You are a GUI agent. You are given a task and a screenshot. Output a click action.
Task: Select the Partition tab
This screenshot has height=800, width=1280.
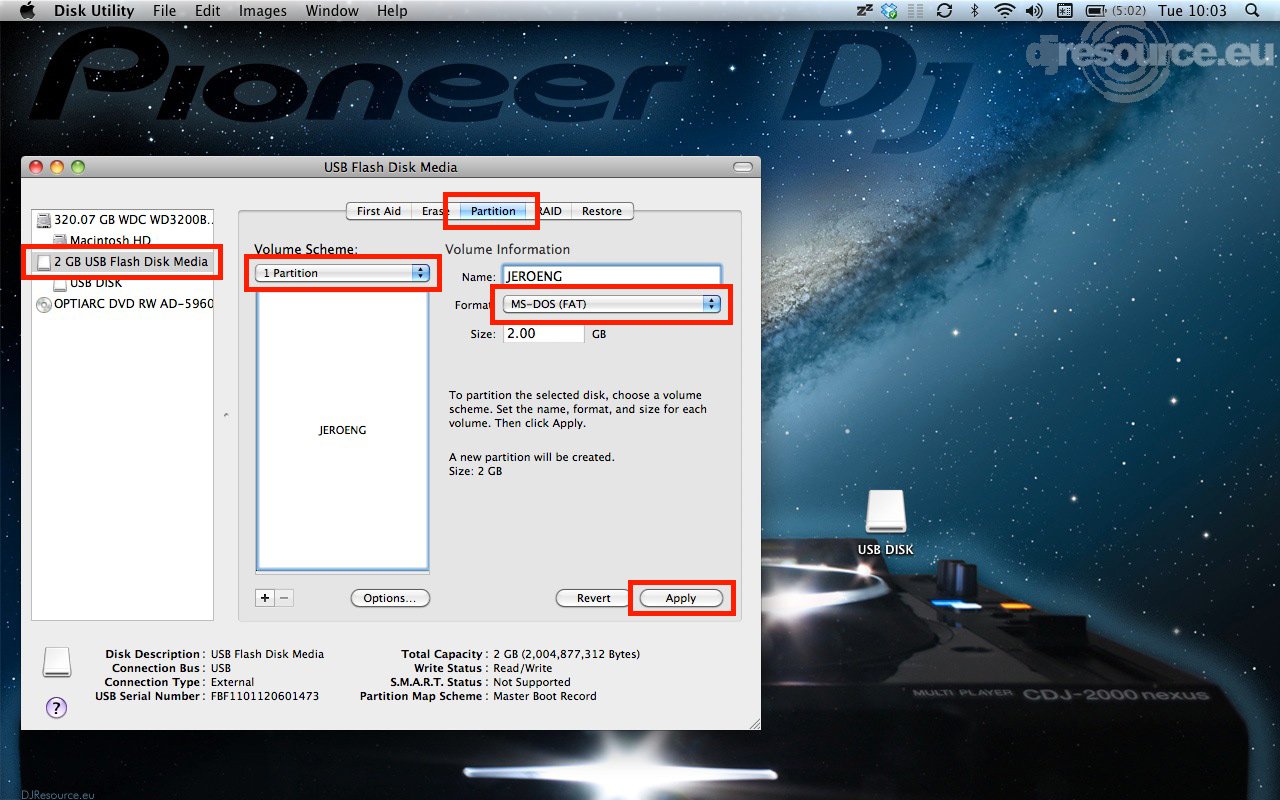[x=493, y=211]
